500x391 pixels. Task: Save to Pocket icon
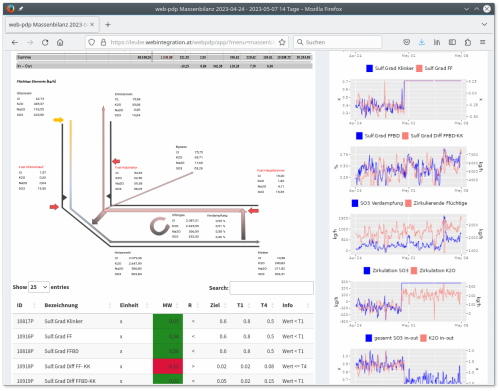(x=406, y=42)
